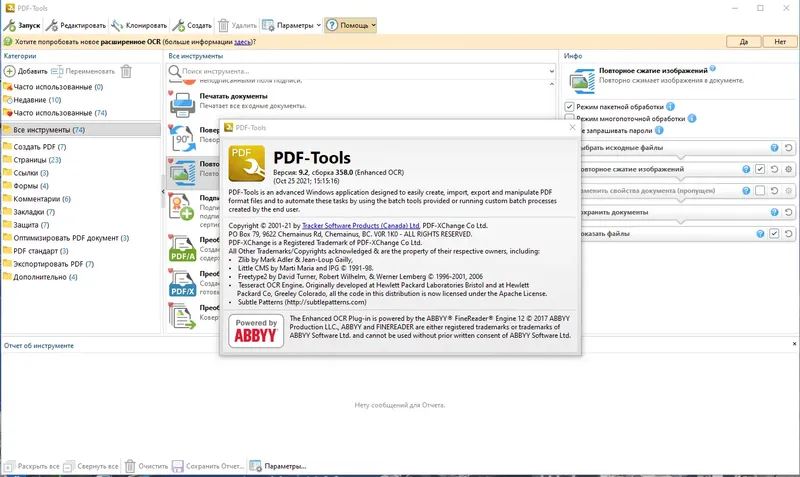800x477 pixels.
Task: Toggle Режим пакетной обработки checkbox
Action: tap(569, 107)
